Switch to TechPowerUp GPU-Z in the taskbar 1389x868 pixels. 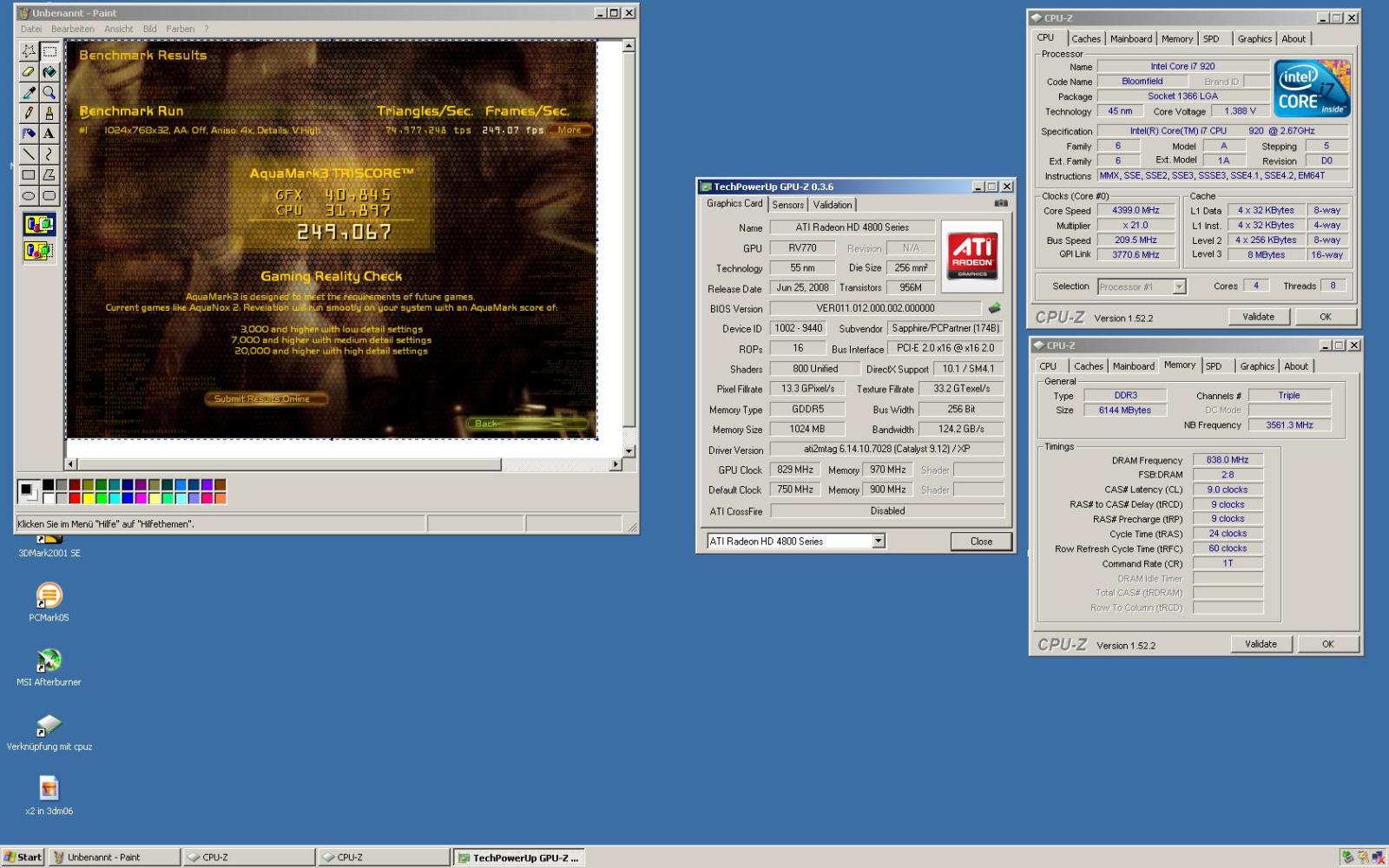pos(519,857)
